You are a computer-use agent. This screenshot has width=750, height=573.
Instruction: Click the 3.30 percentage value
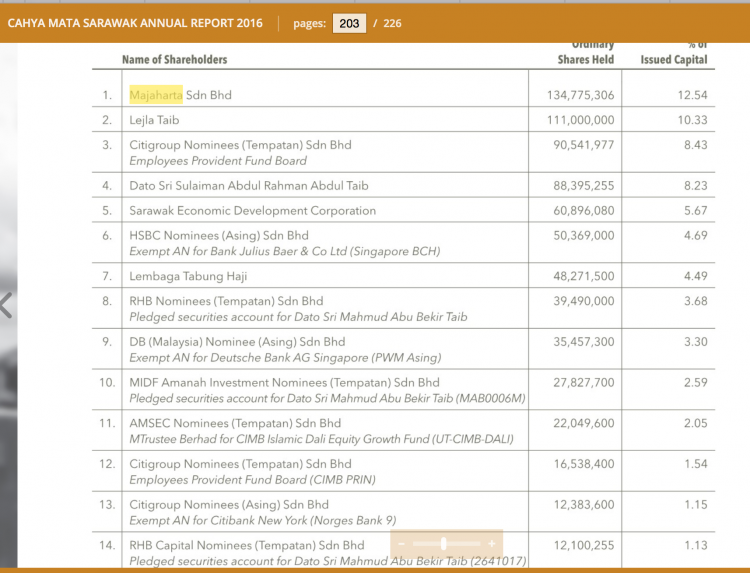pos(695,342)
